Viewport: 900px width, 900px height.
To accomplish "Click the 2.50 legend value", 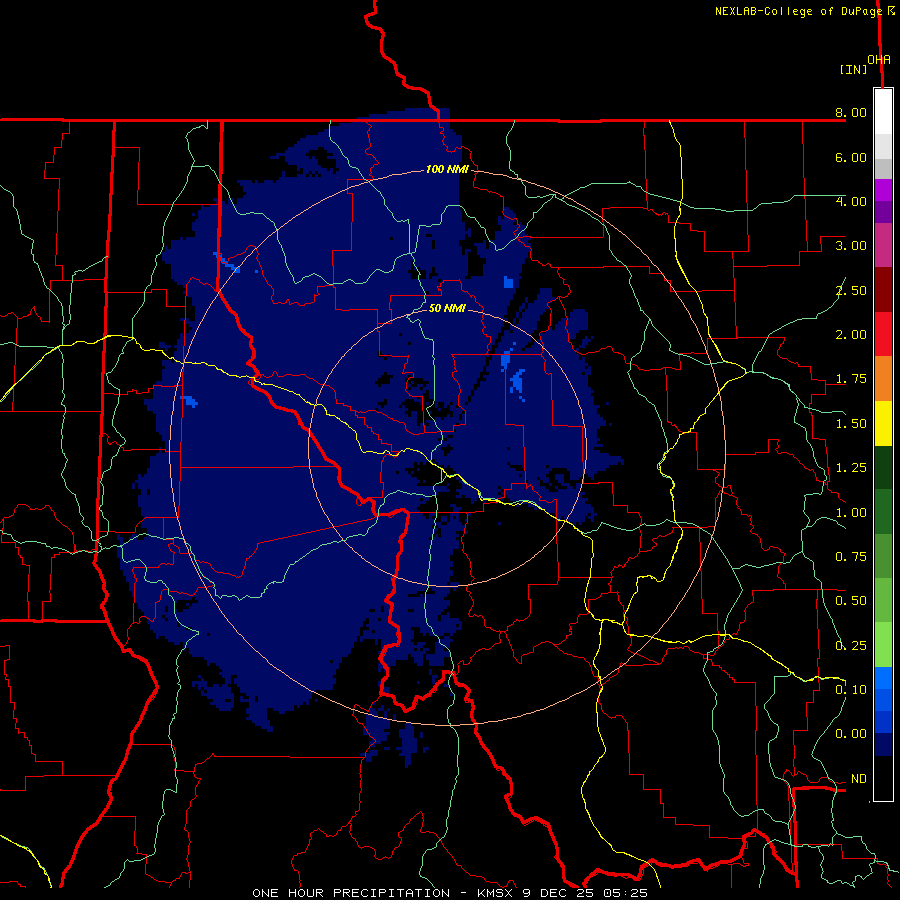I will pos(851,290).
